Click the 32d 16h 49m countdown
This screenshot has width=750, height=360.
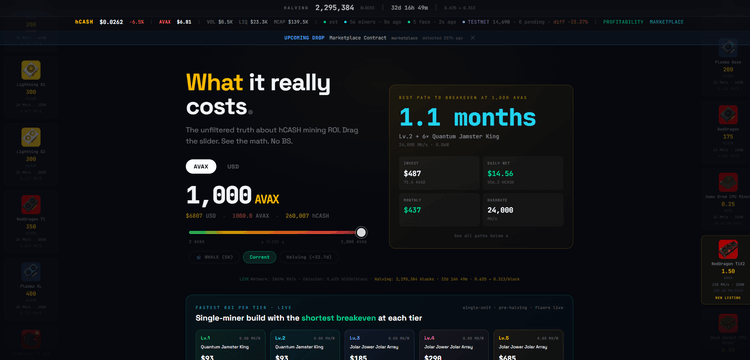[409, 8]
